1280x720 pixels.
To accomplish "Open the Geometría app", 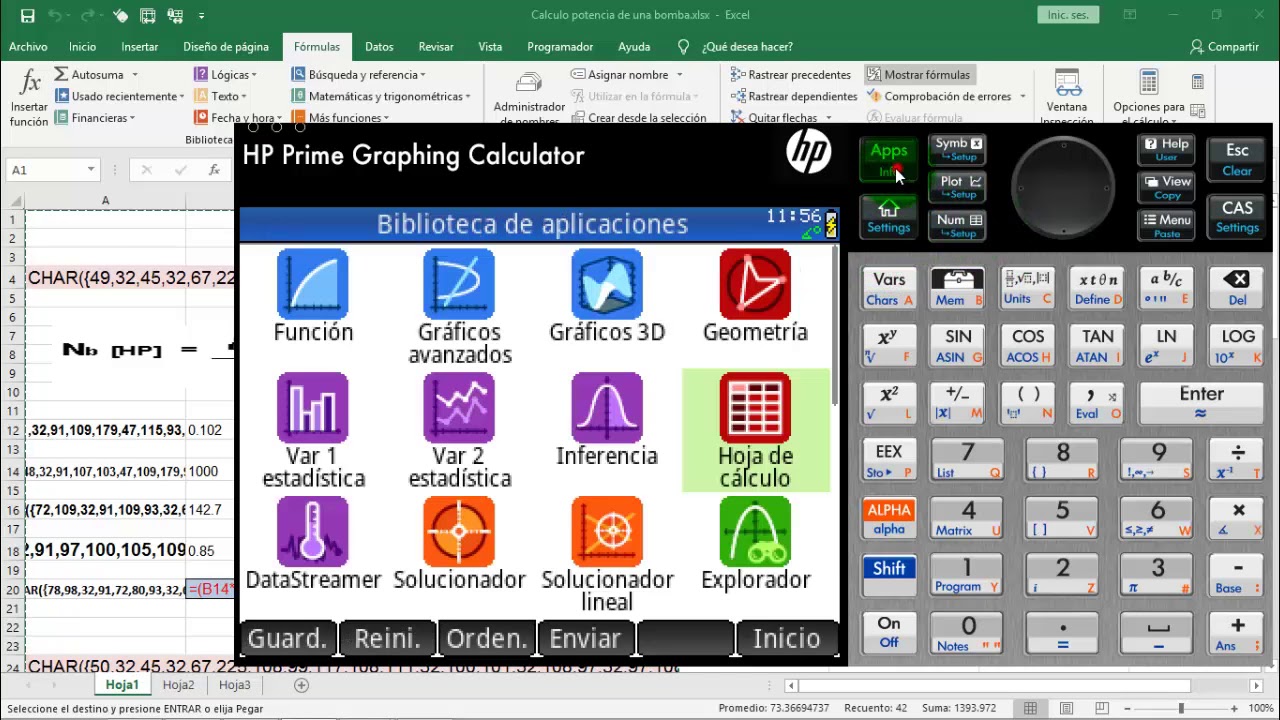I will [x=755, y=297].
